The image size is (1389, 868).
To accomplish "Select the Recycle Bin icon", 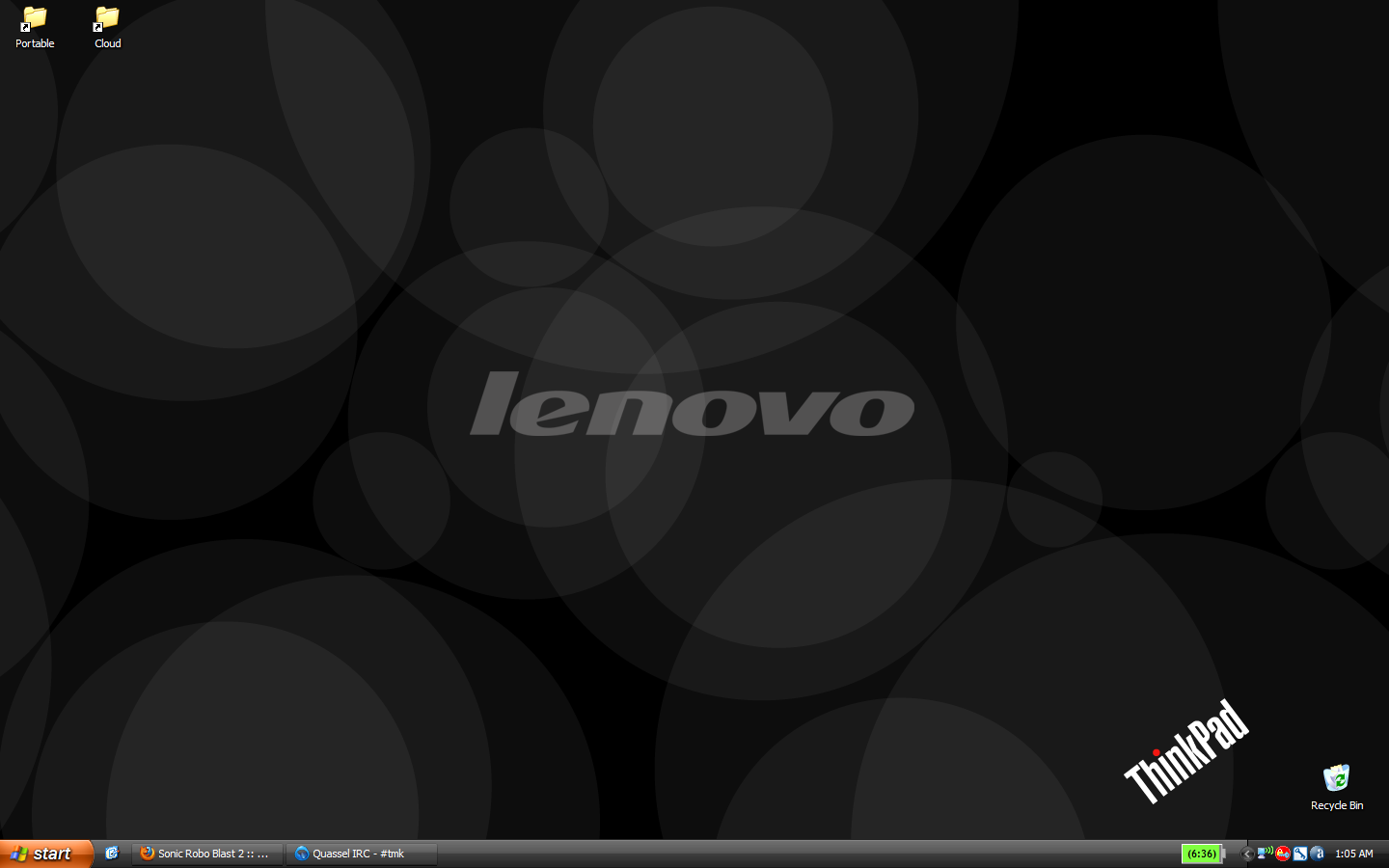I will pos(1336,778).
